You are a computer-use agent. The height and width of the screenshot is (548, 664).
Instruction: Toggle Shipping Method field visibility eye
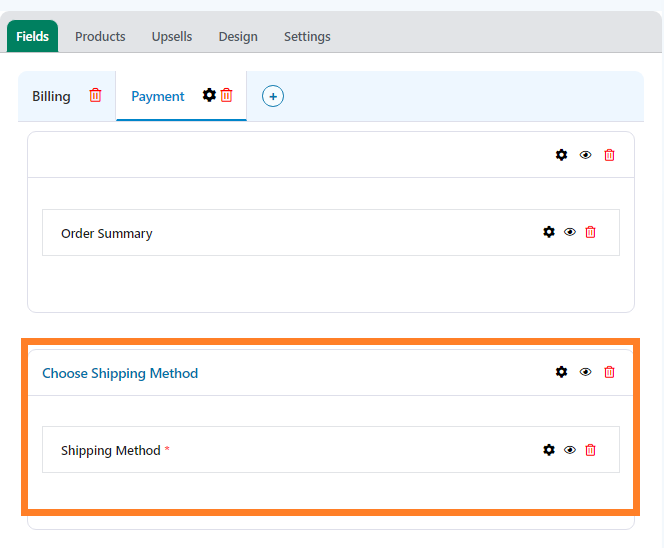570,450
